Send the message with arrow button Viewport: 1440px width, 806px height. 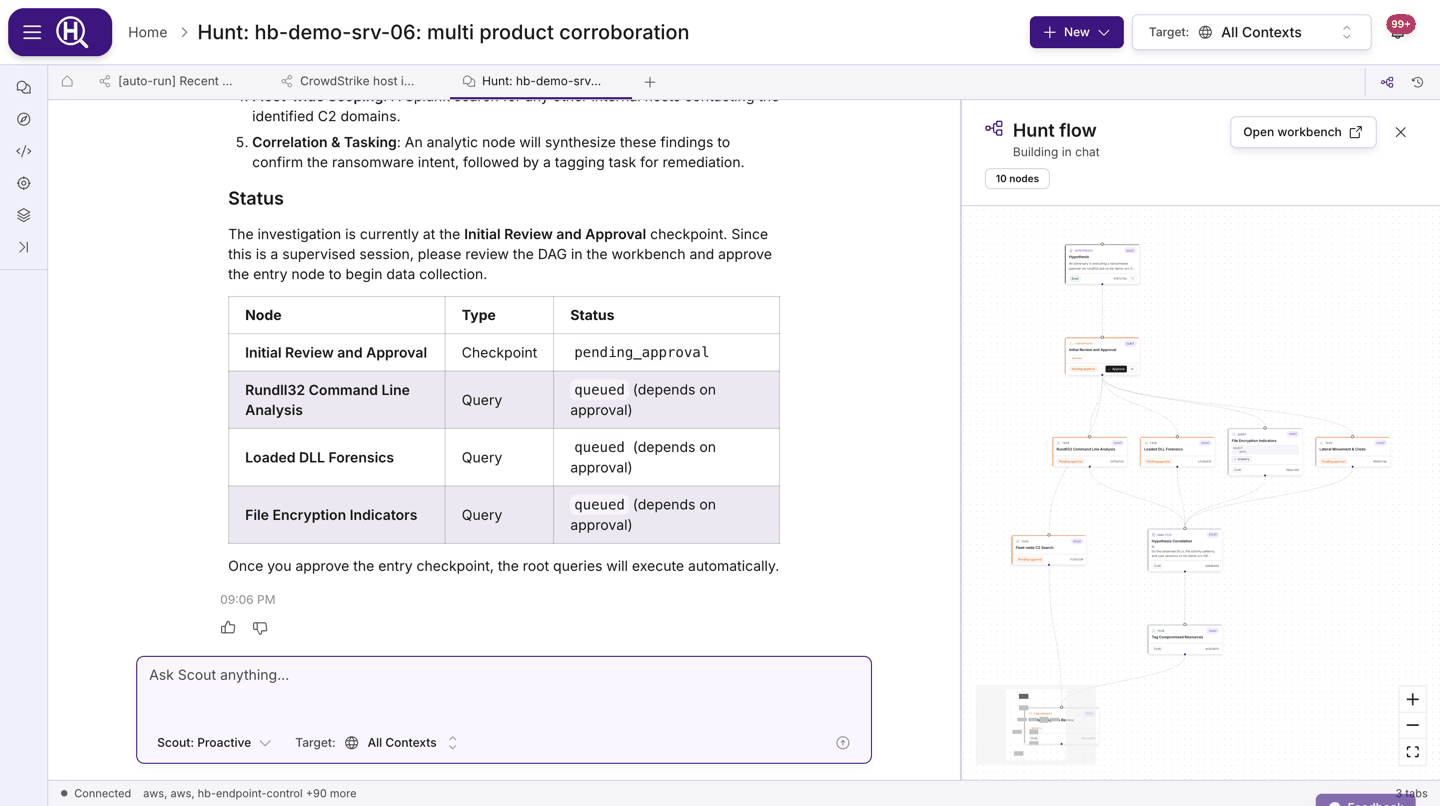(x=843, y=742)
